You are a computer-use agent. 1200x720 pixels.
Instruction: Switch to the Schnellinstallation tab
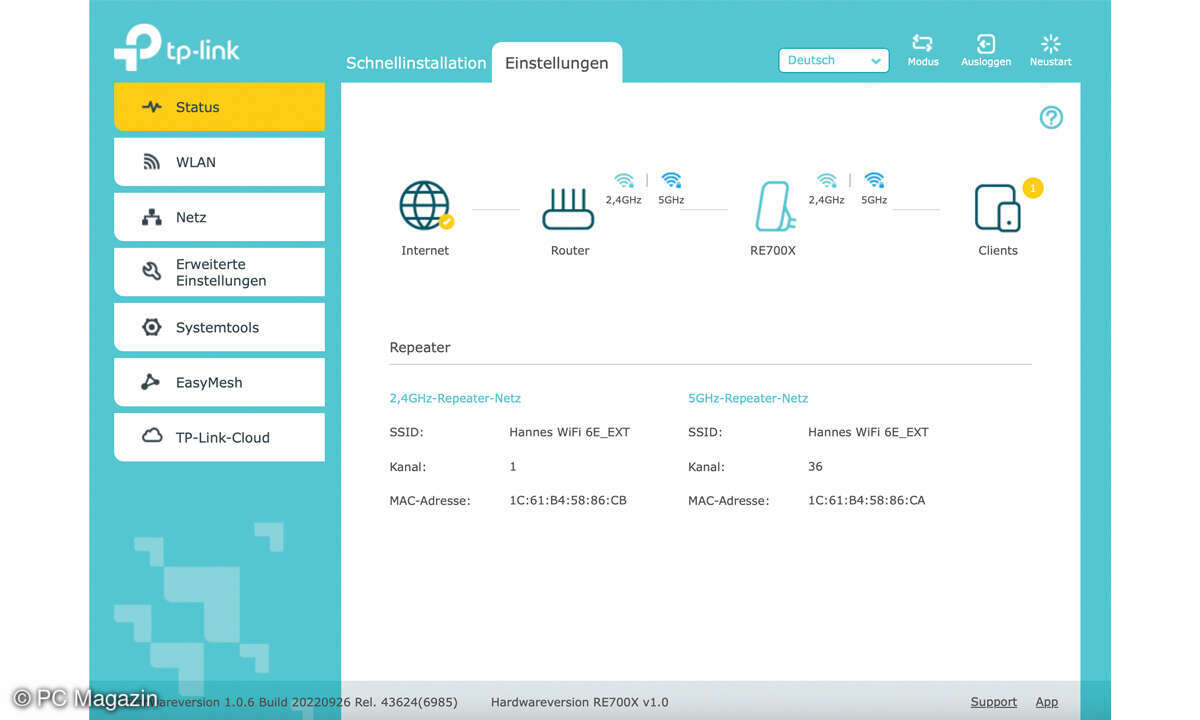coord(416,63)
